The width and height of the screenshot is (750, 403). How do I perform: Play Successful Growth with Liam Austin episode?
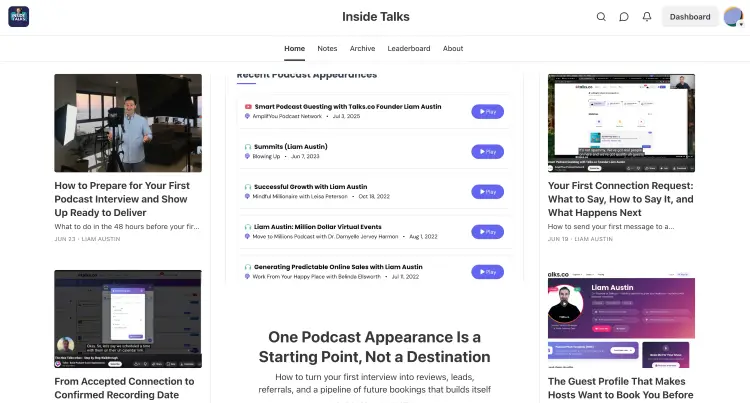pyautogui.click(x=487, y=192)
